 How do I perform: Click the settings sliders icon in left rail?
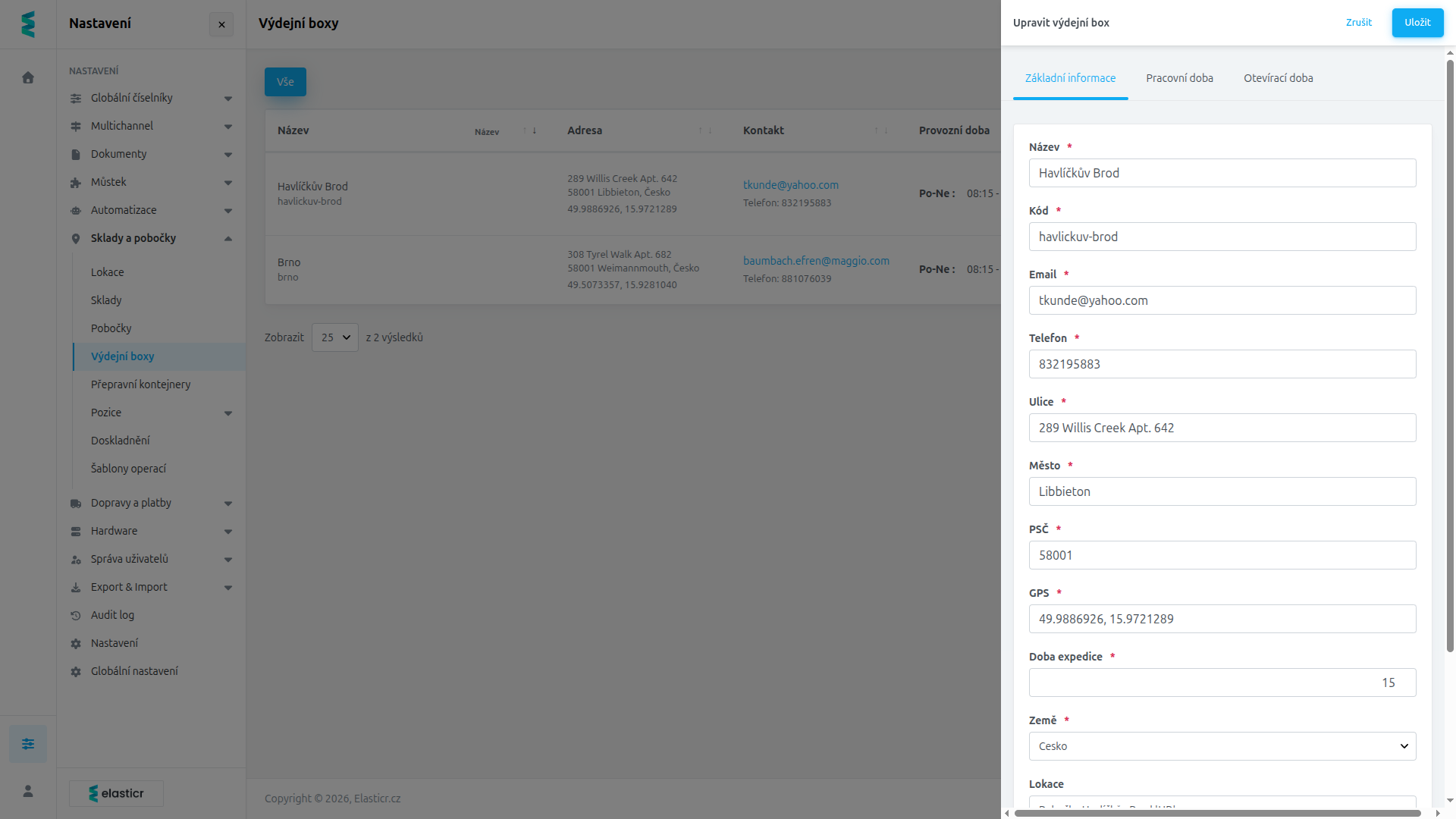28,744
